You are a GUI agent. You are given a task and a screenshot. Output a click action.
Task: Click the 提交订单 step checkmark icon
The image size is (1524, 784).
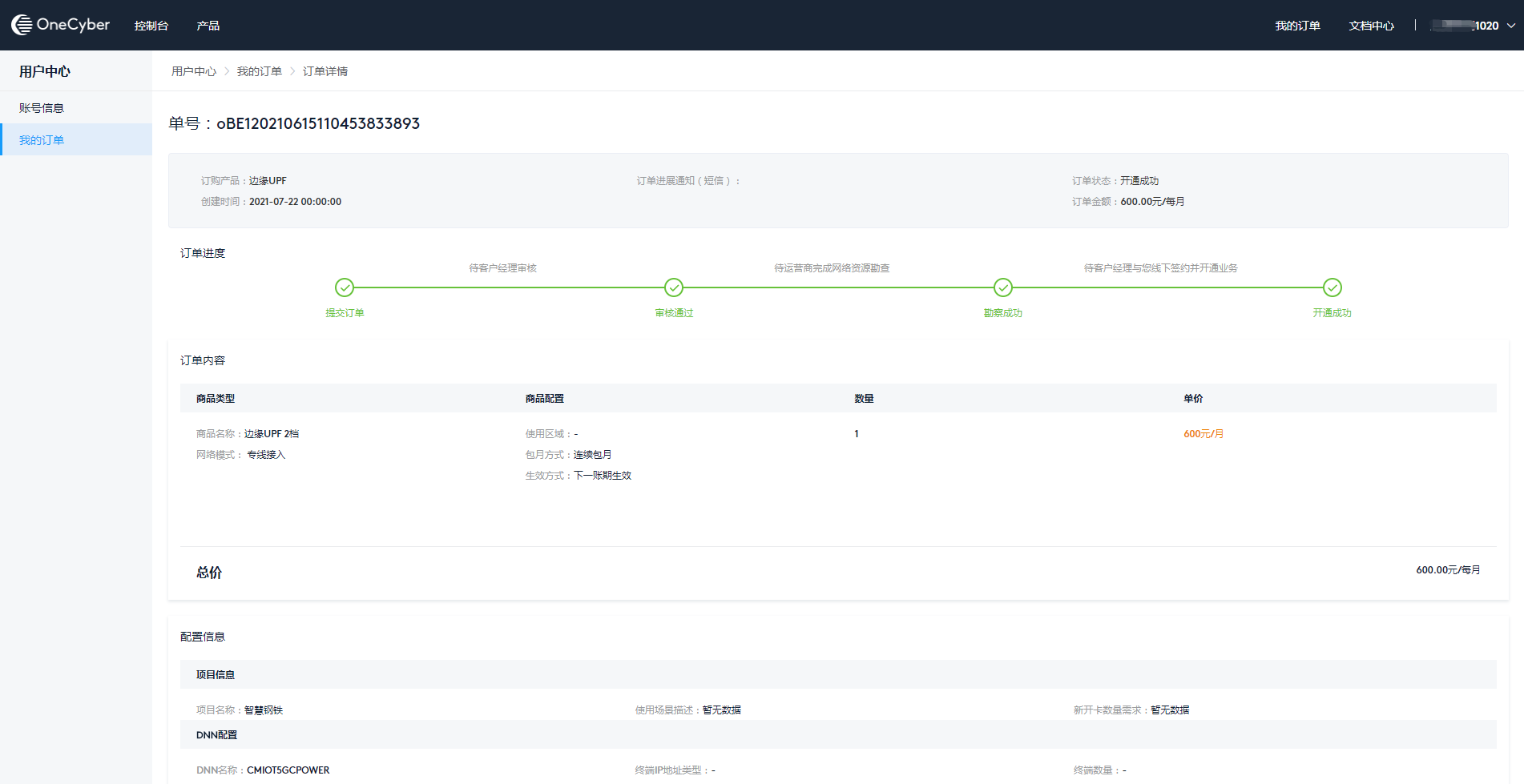tap(345, 287)
